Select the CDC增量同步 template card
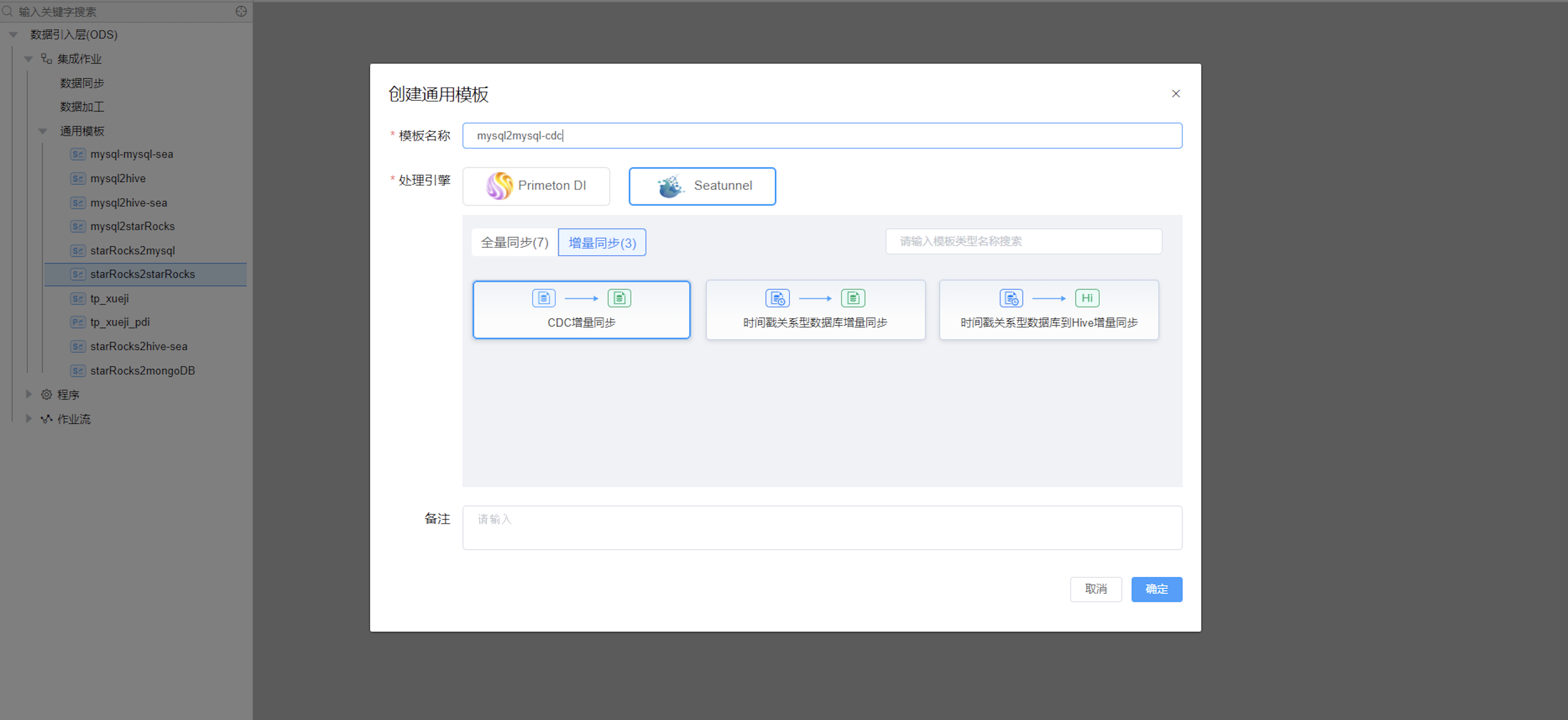This screenshot has height=720, width=1568. 581,310
